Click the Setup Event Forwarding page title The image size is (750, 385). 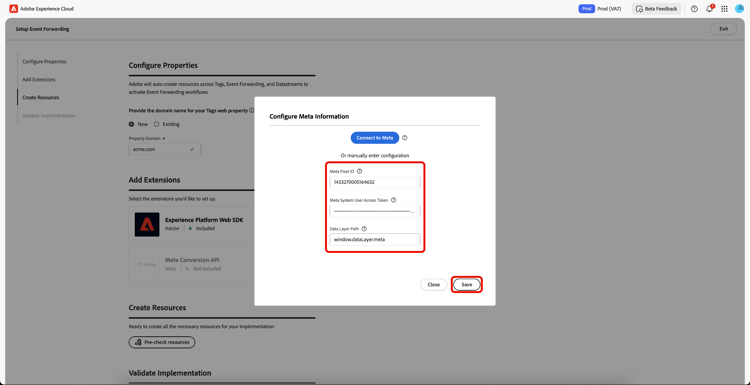click(x=42, y=29)
